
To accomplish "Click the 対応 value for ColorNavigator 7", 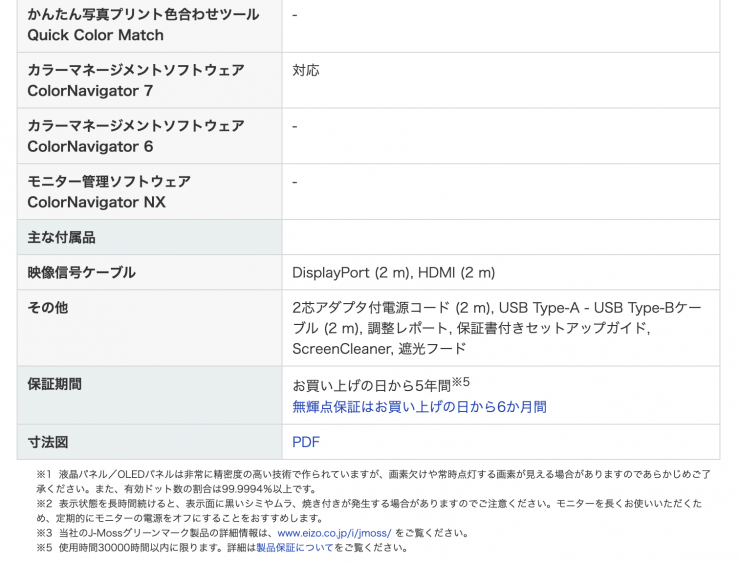I will 306,71.
